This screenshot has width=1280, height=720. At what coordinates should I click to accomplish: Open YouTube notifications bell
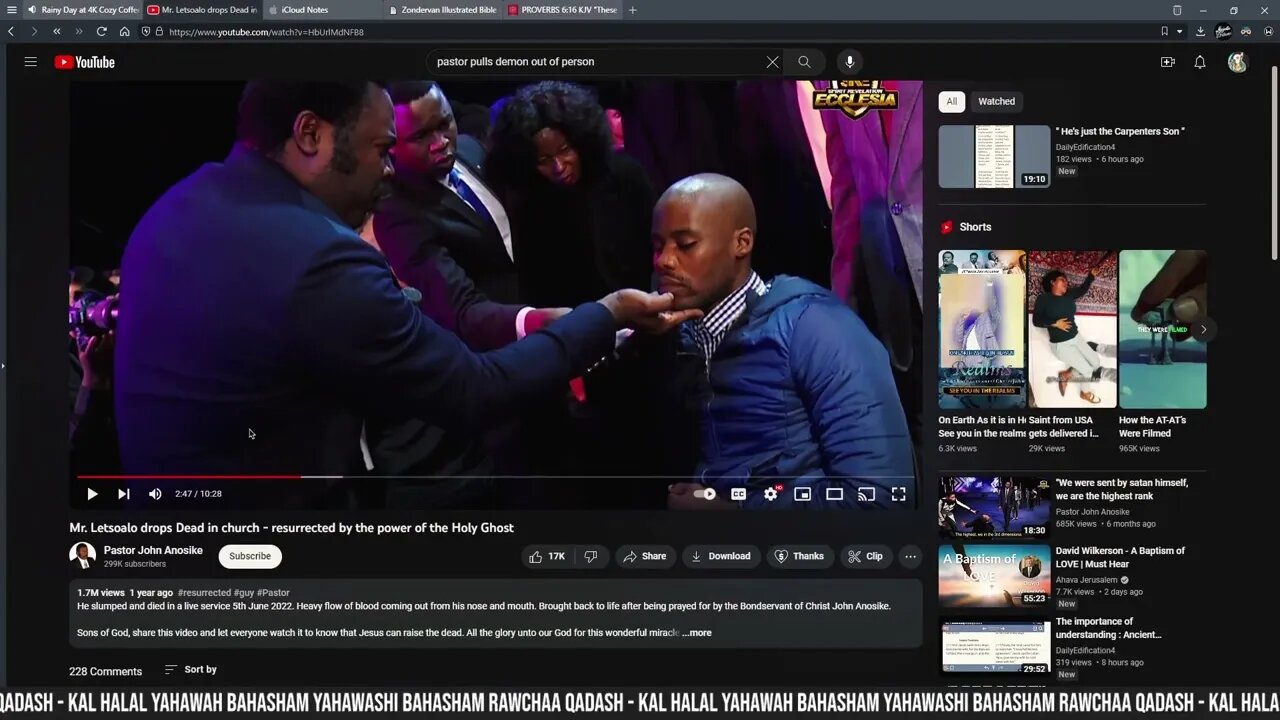coord(1200,62)
